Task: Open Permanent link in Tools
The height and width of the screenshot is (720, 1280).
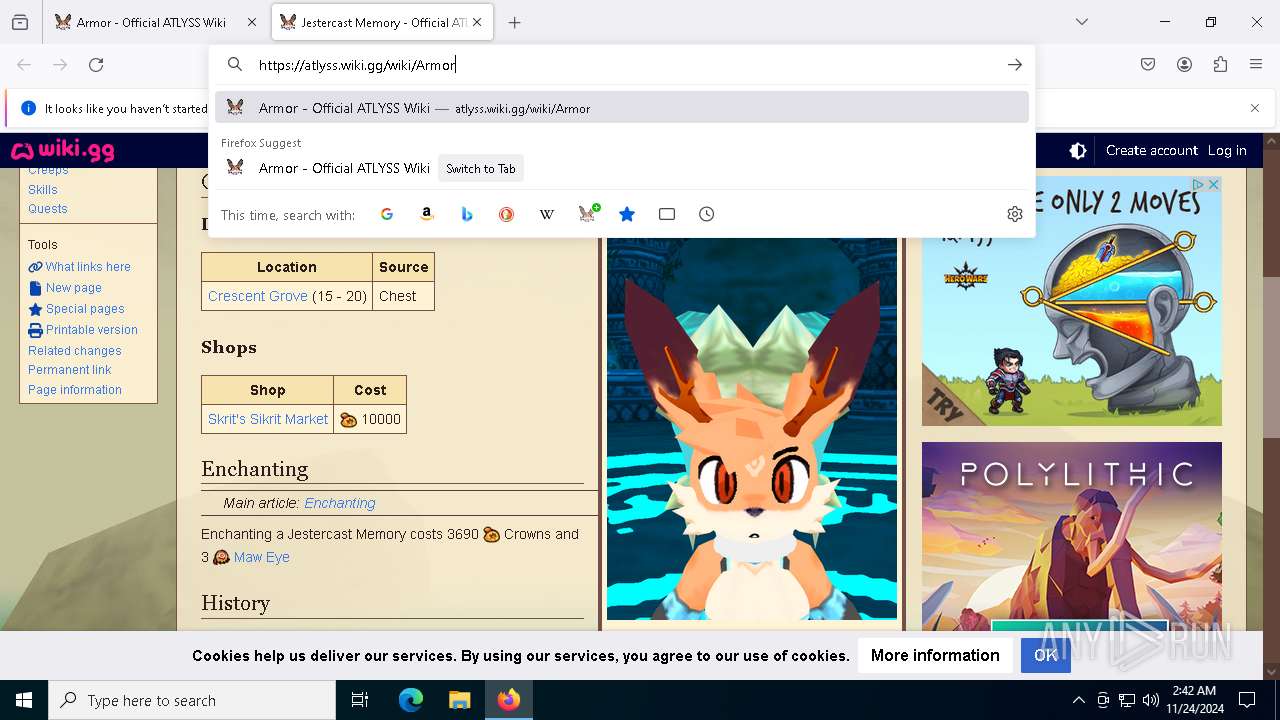Action: pos(70,370)
